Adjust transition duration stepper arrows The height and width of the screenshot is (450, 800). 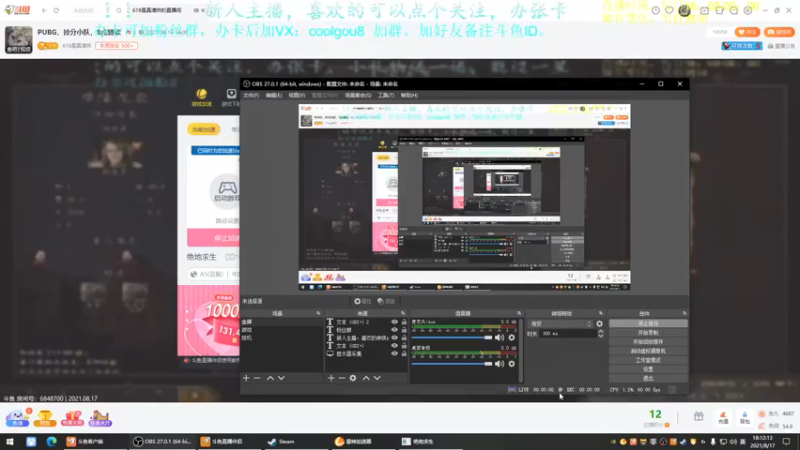[601, 333]
